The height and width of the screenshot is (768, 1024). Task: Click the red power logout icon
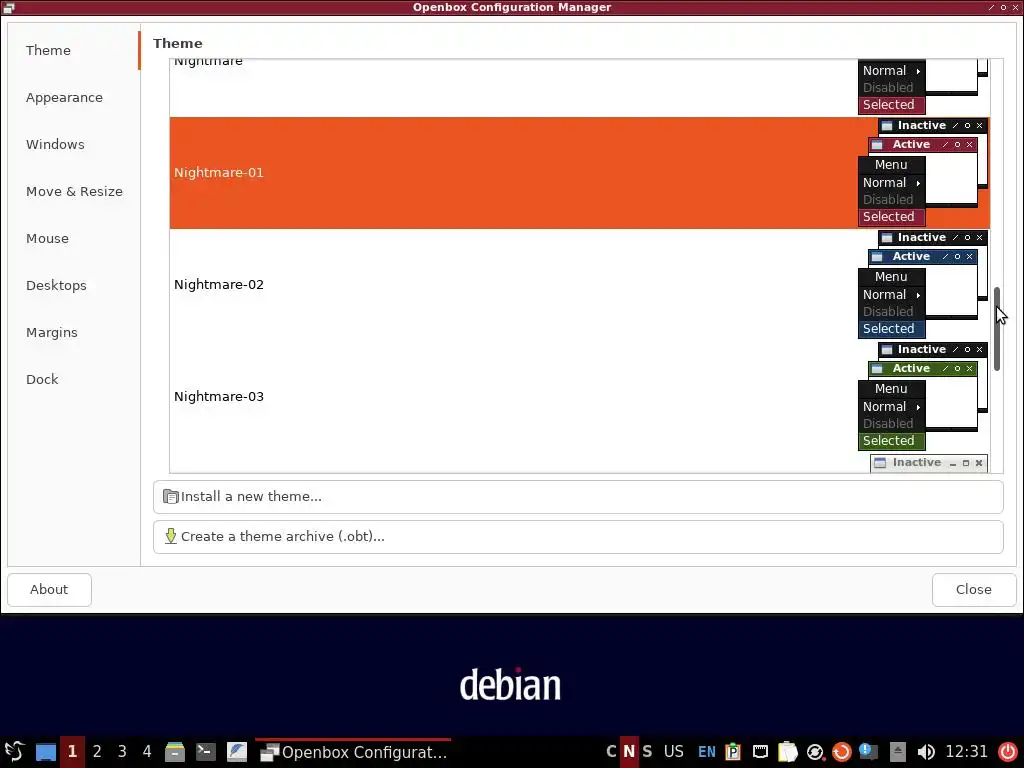point(1008,752)
